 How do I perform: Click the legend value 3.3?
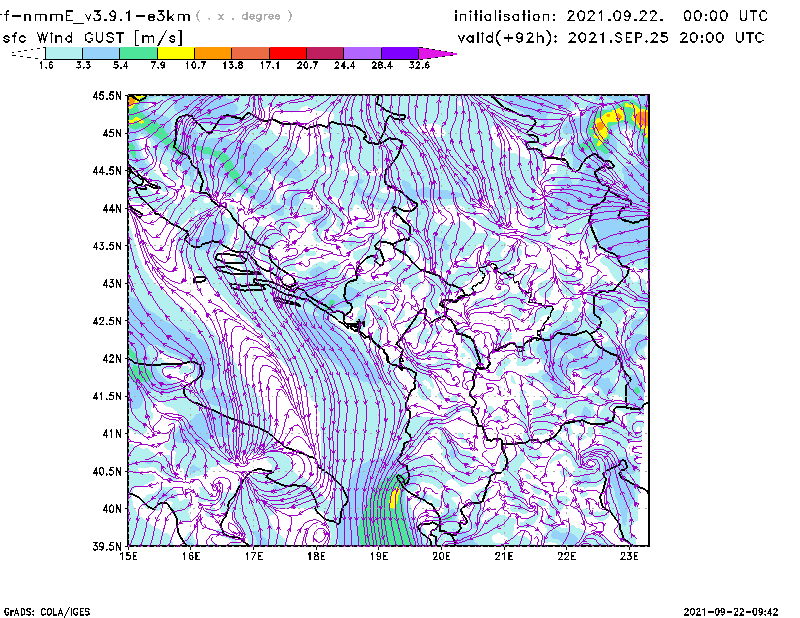click(x=83, y=65)
